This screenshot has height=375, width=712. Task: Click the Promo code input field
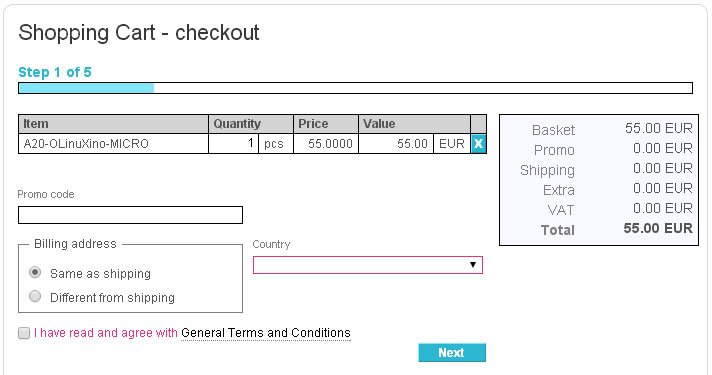click(x=130, y=215)
